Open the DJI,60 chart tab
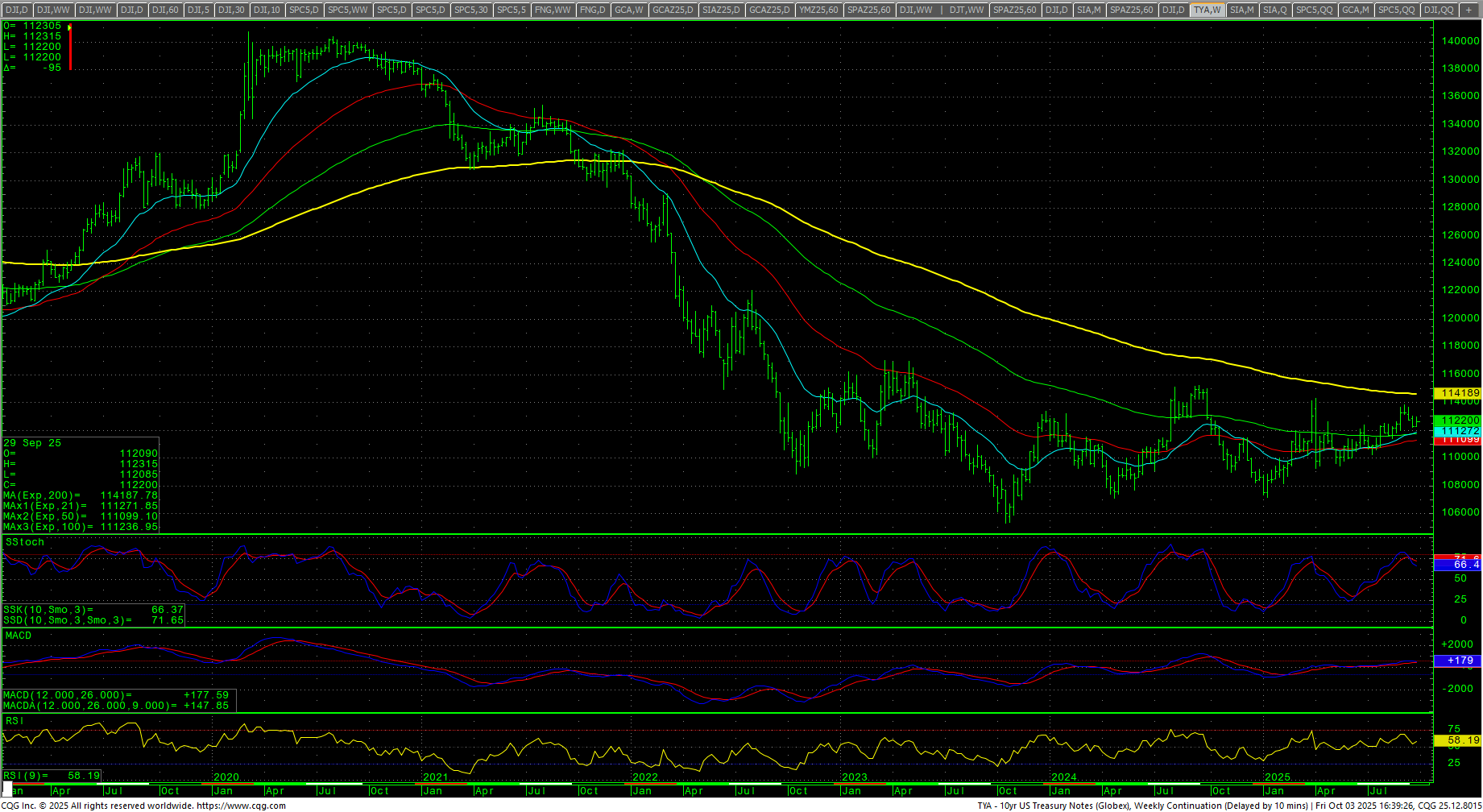Screen dimensions: 1483x812 [165, 10]
